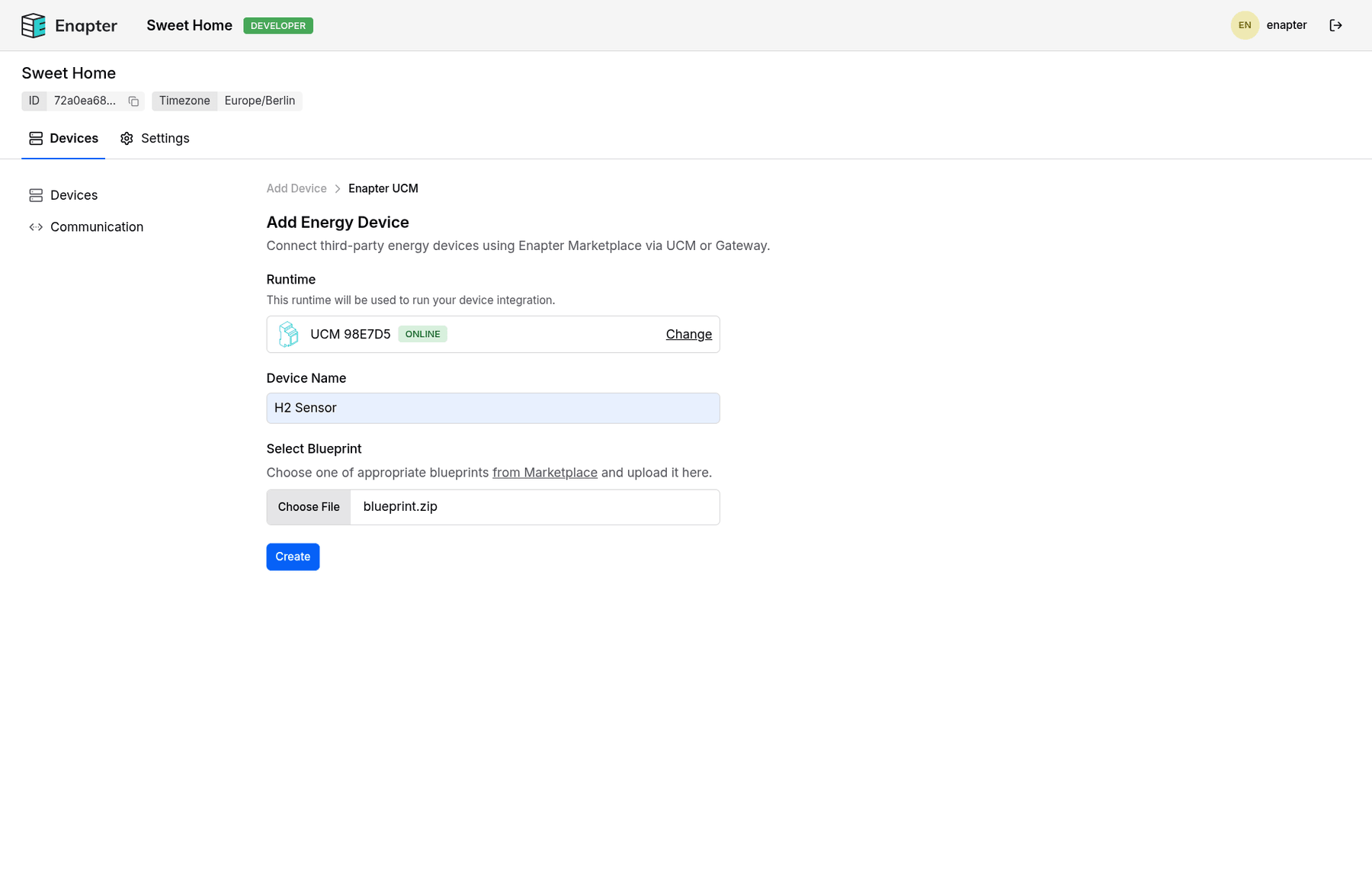The width and height of the screenshot is (1372, 892).
Task: Click the DEVELOPER badge next to Sweet Home
Action: pyautogui.click(x=277, y=25)
